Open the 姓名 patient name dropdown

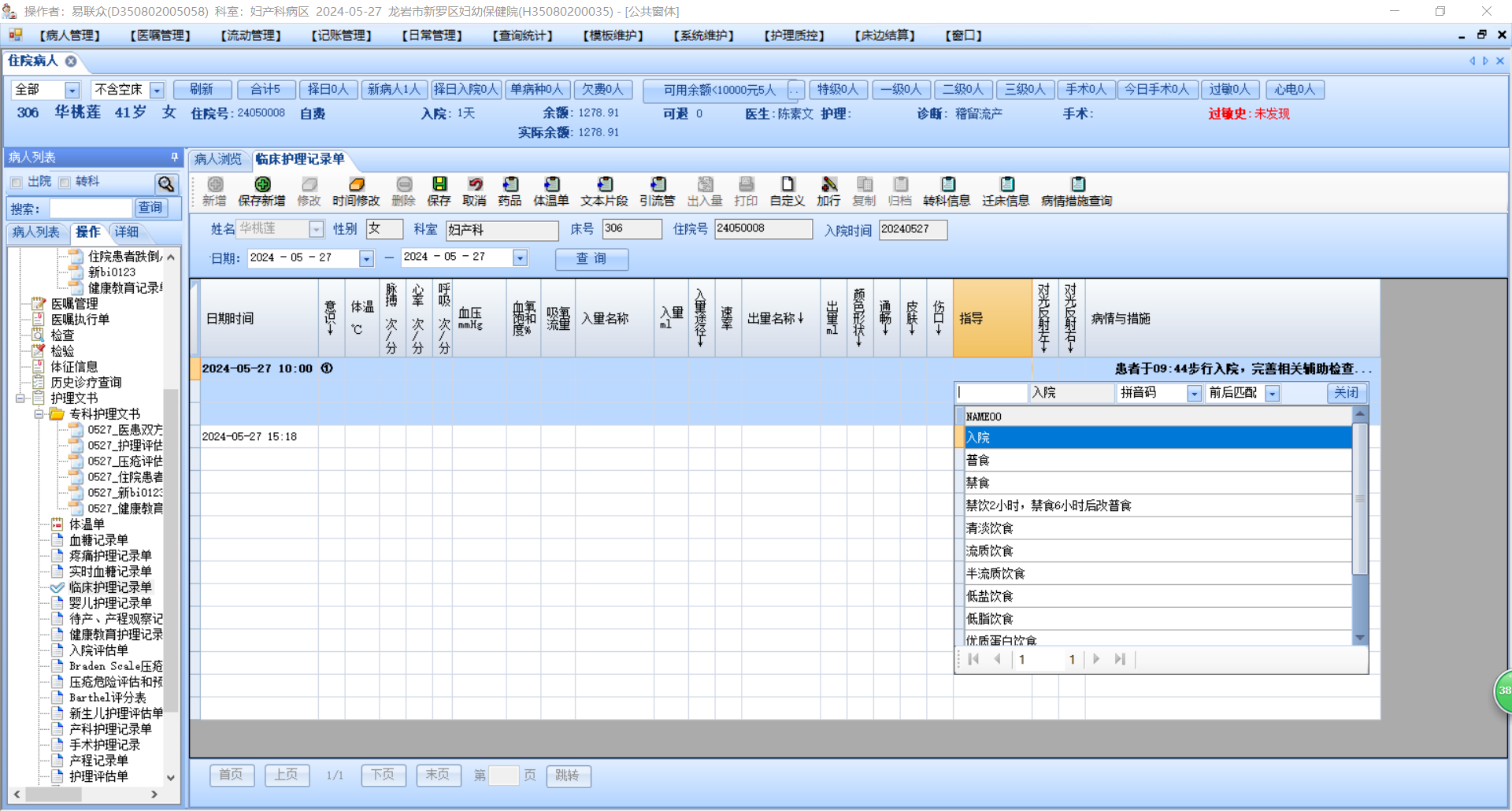tap(316, 229)
